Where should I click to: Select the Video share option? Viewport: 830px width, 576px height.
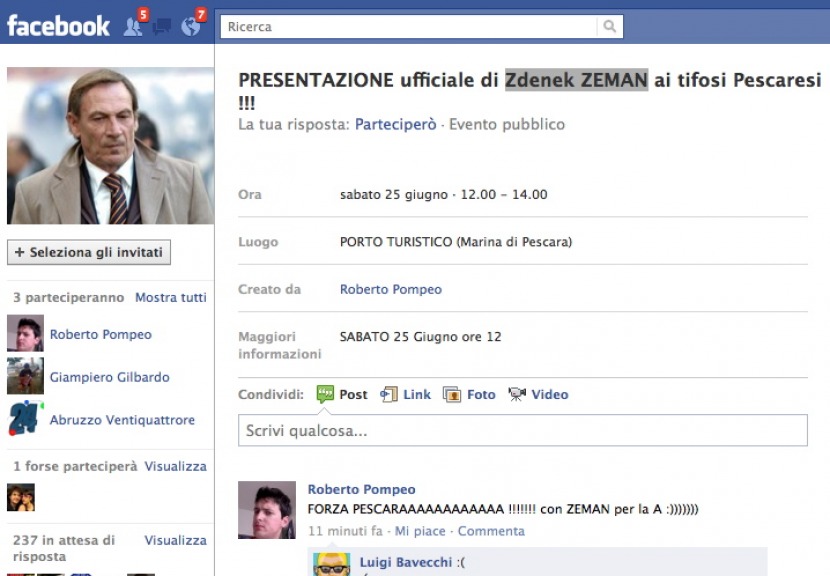coord(550,394)
